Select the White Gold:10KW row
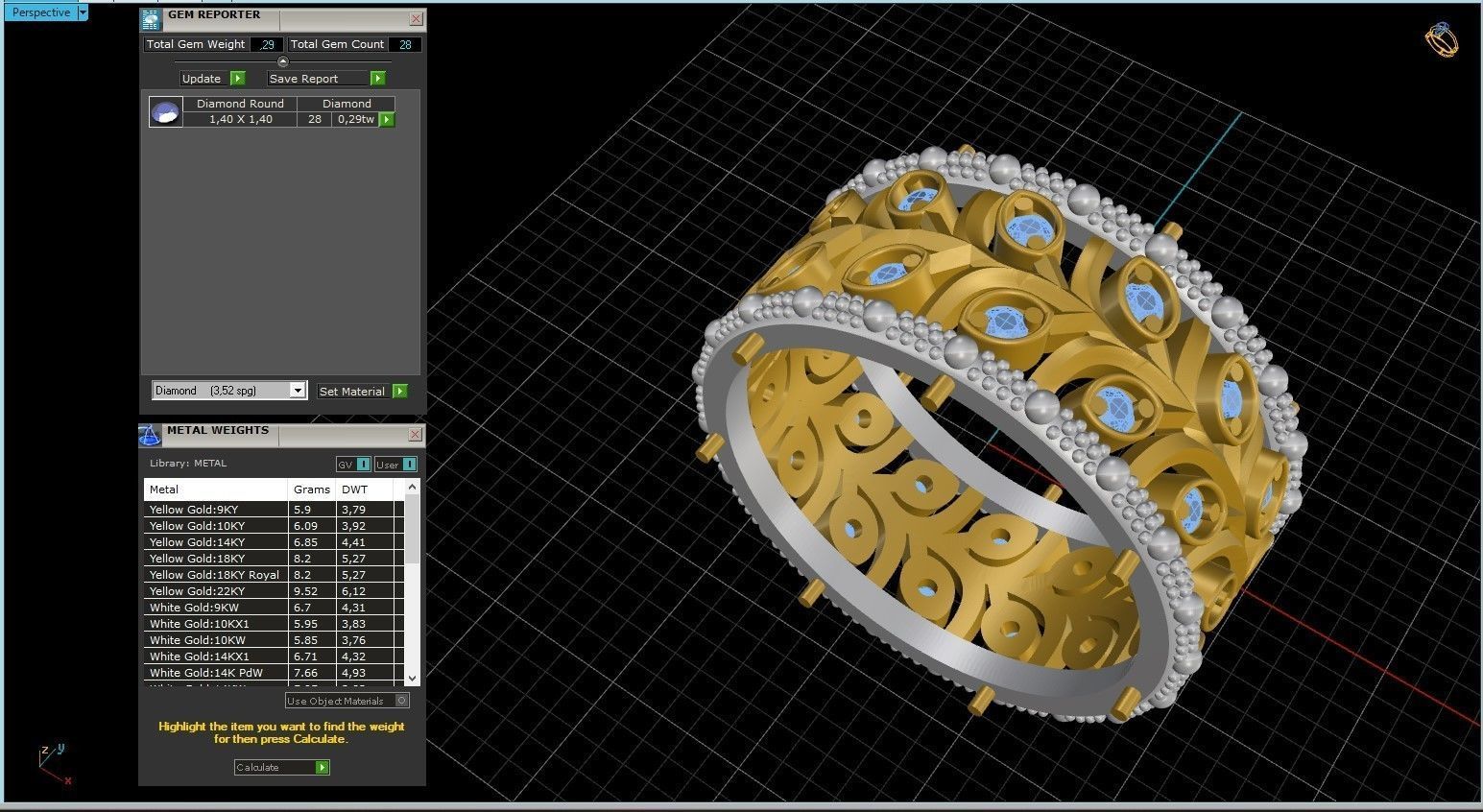The width and height of the screenshot is (1483, 812). tap(274, 640)
